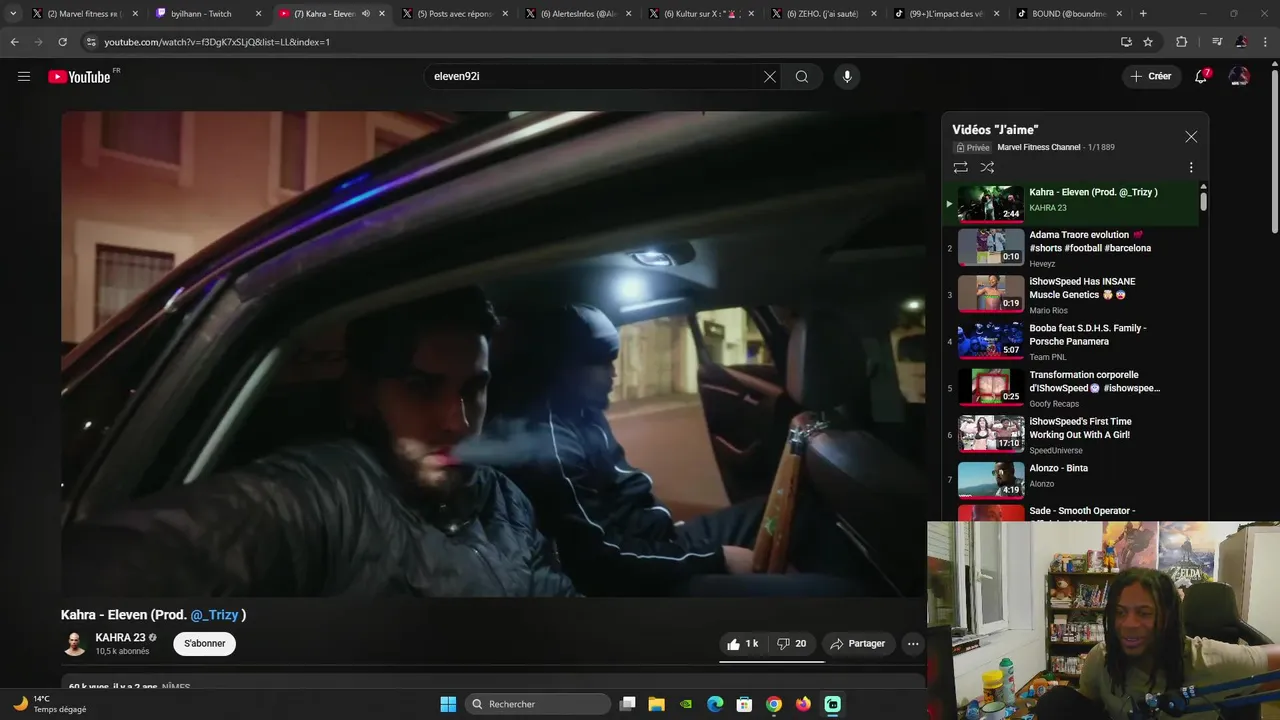Open Chrome three-dot menu

(1266, 42)
